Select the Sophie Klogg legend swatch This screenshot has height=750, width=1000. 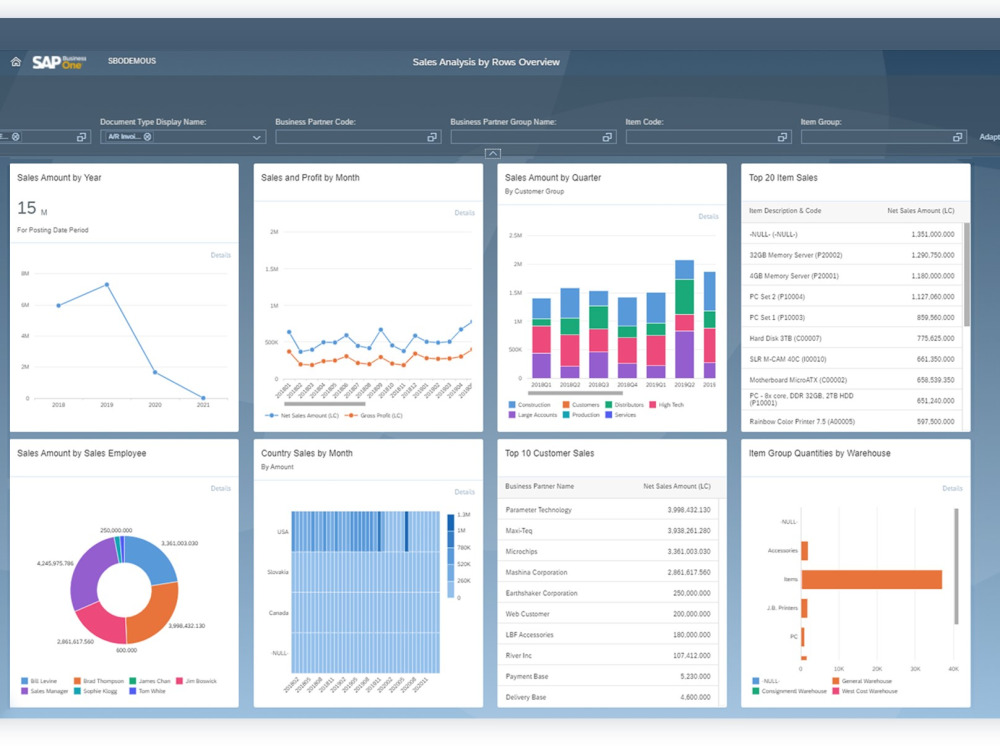(x=77, y=691)
